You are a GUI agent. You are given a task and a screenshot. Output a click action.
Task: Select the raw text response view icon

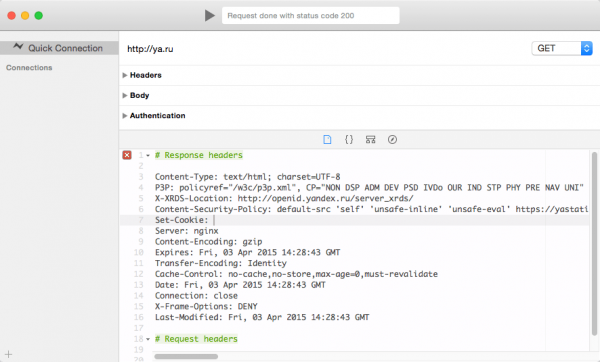327,140
